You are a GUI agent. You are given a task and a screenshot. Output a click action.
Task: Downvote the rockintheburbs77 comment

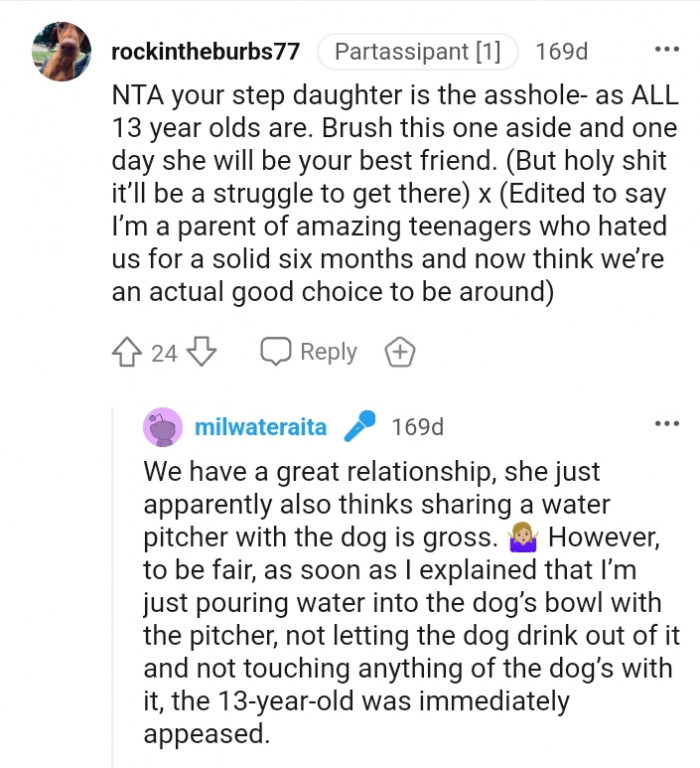point(201,352)
